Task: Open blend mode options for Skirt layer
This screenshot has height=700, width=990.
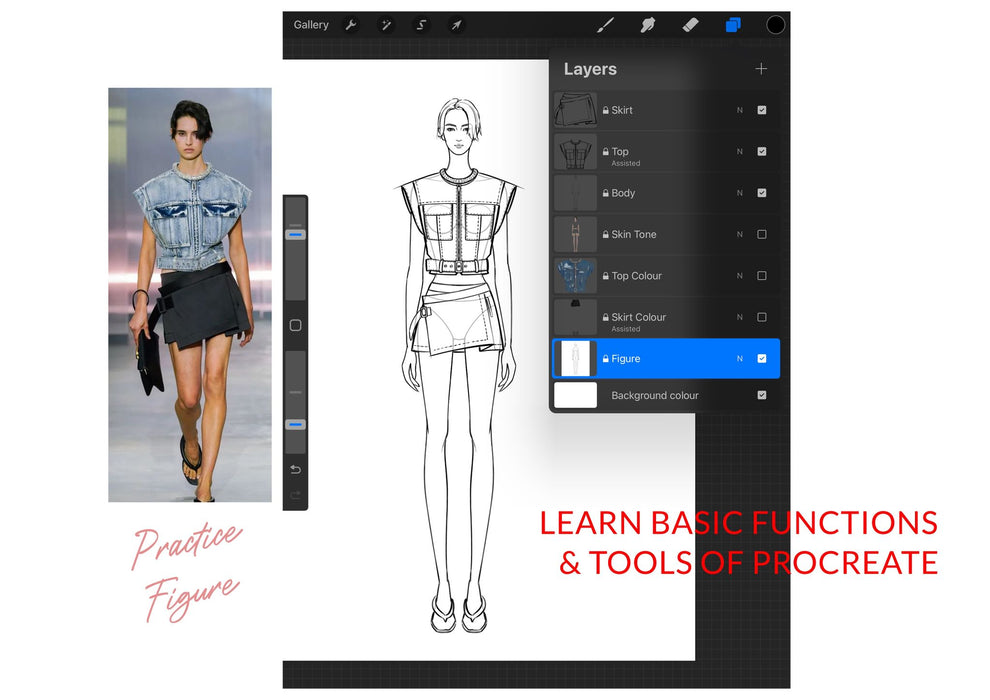Action: pos(739,110)
